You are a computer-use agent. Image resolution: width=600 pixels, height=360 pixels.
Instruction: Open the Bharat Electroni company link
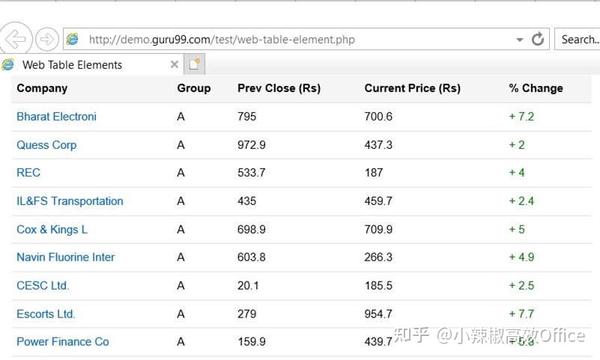coord(56,117)
